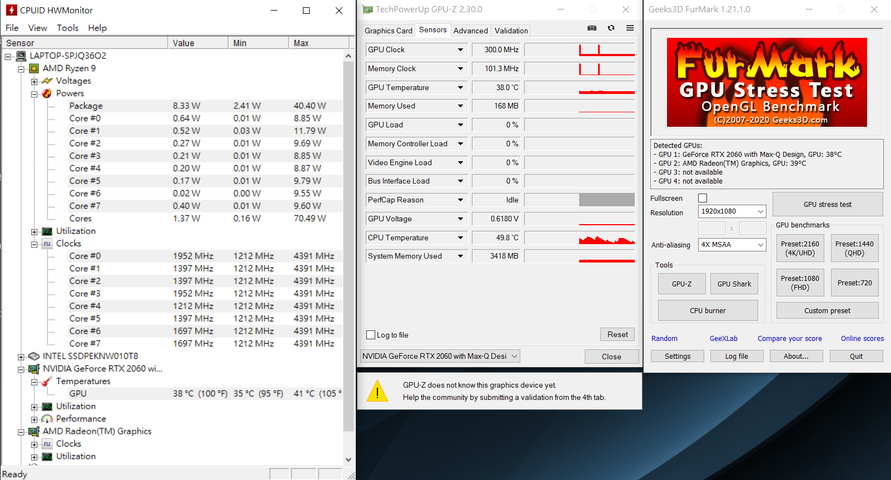This screenshot has height=480, width=891.
Task: Tick the Log to file checkbox
Action: (370, 335)
